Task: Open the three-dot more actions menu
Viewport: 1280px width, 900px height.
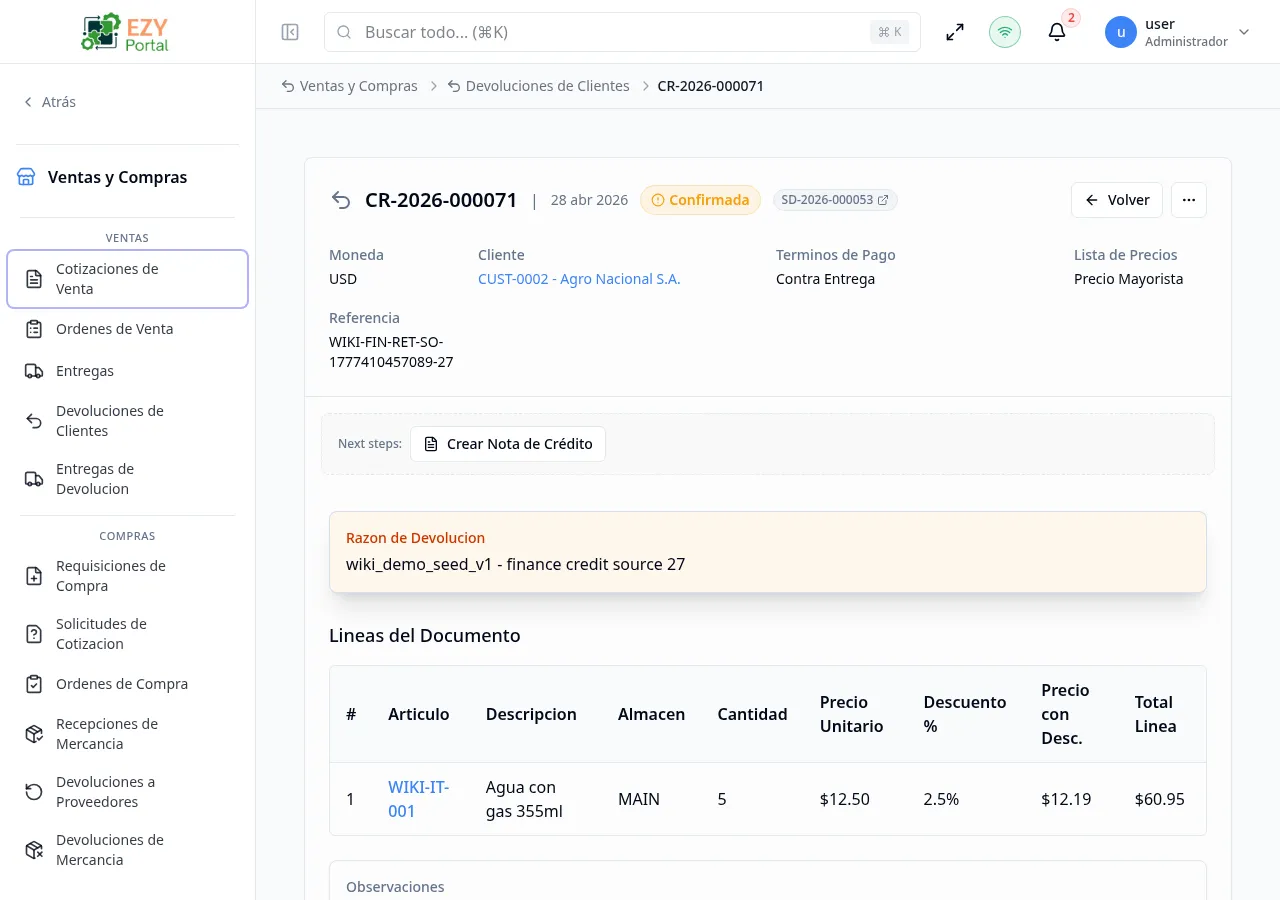Action: tap(1189, 200)
